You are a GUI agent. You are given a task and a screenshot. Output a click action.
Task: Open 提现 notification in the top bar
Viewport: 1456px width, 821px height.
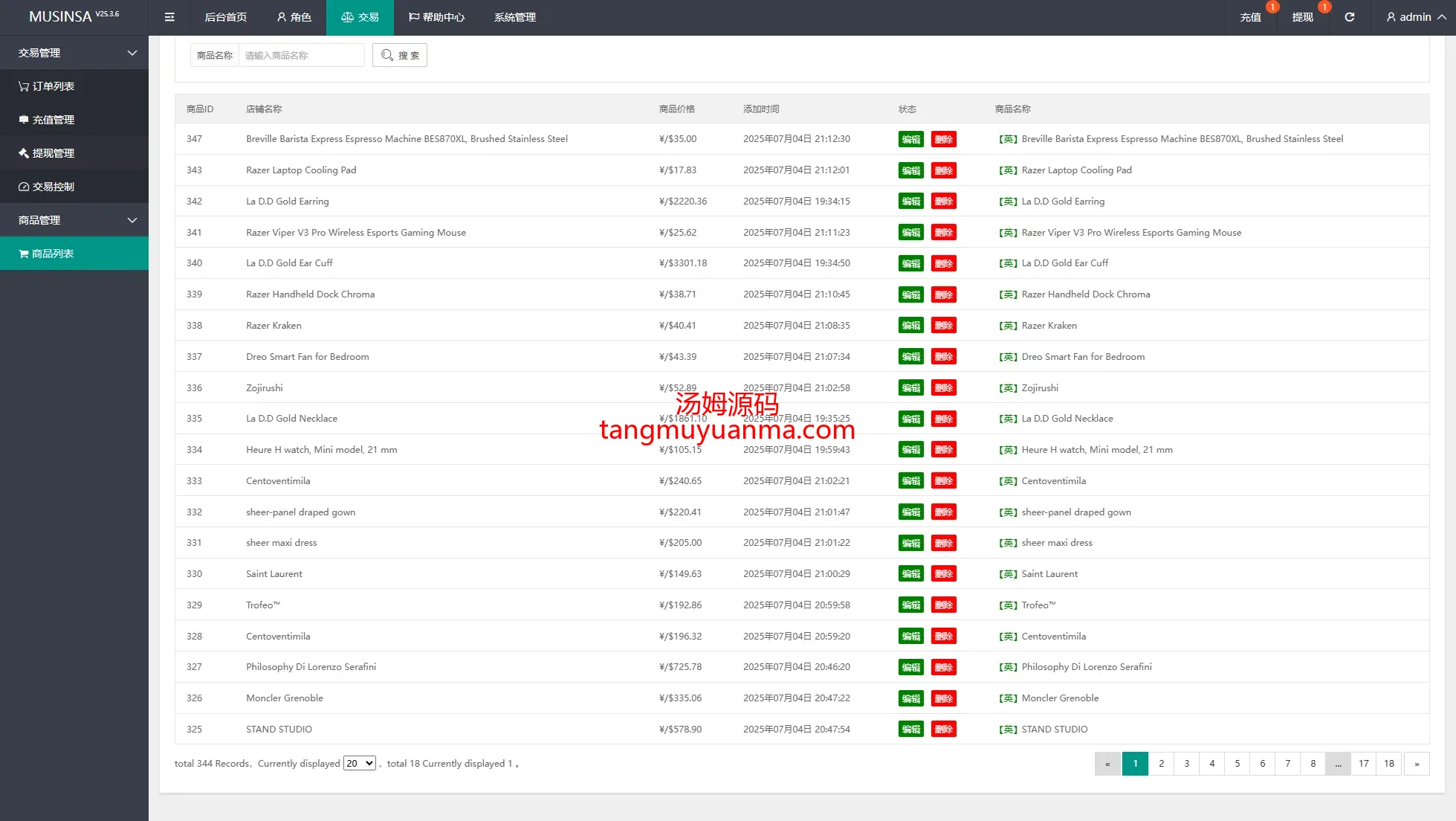(1302, 17)
